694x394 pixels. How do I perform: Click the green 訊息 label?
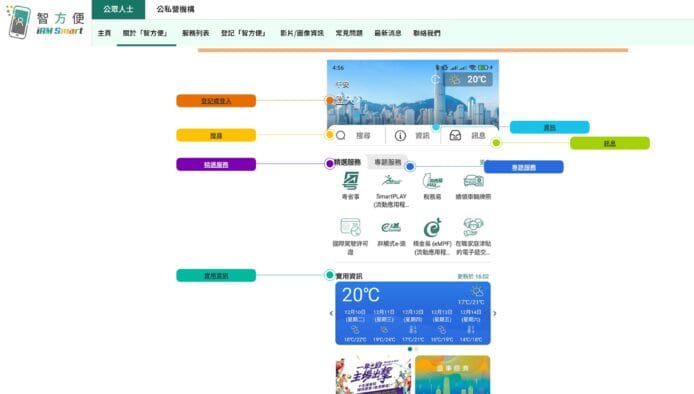(x=610, y=143)
